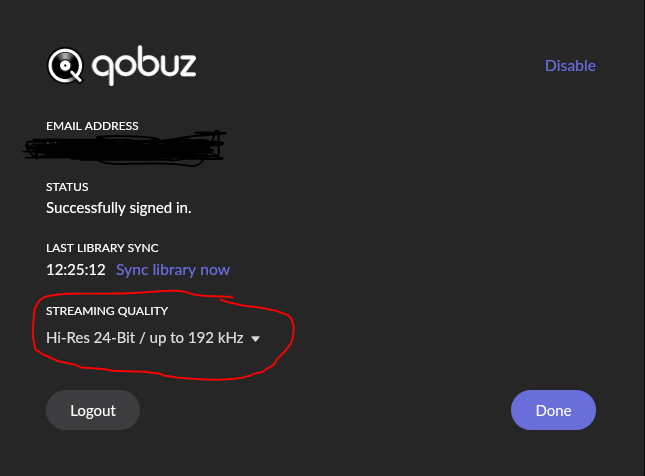Log out of the Qobuz account

click(93, 410)
